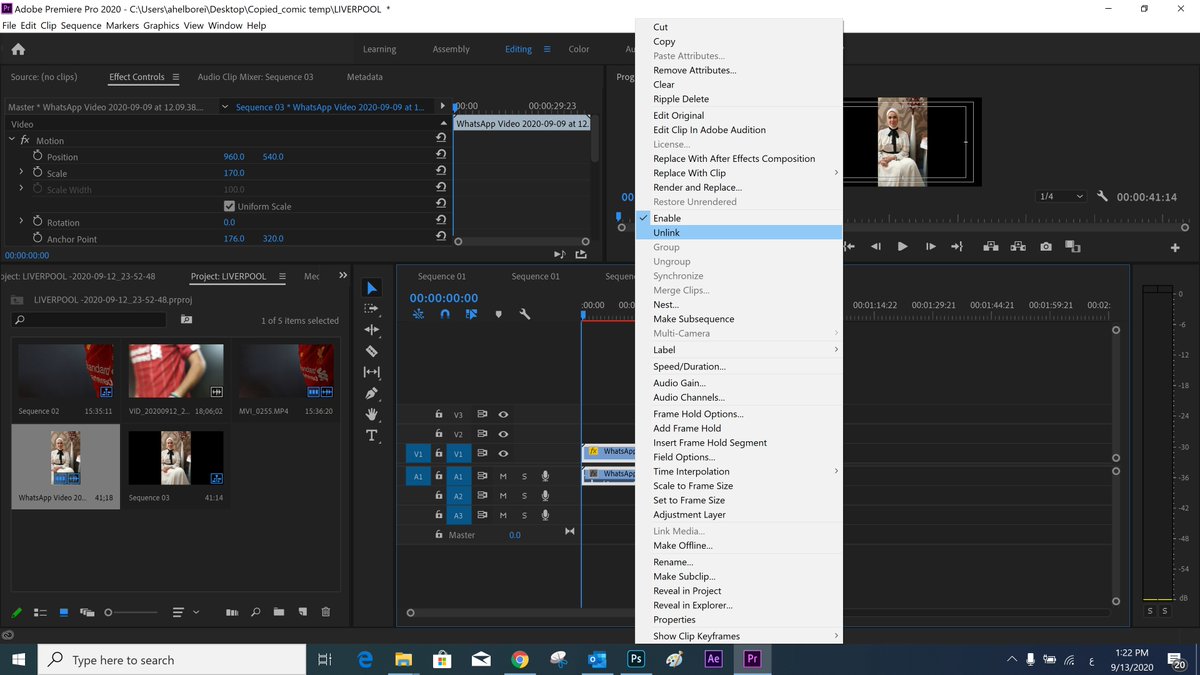1200x675 pixels.
Task: Open playback resolution 1/4 dropdown
Action: coord(1060,197)
